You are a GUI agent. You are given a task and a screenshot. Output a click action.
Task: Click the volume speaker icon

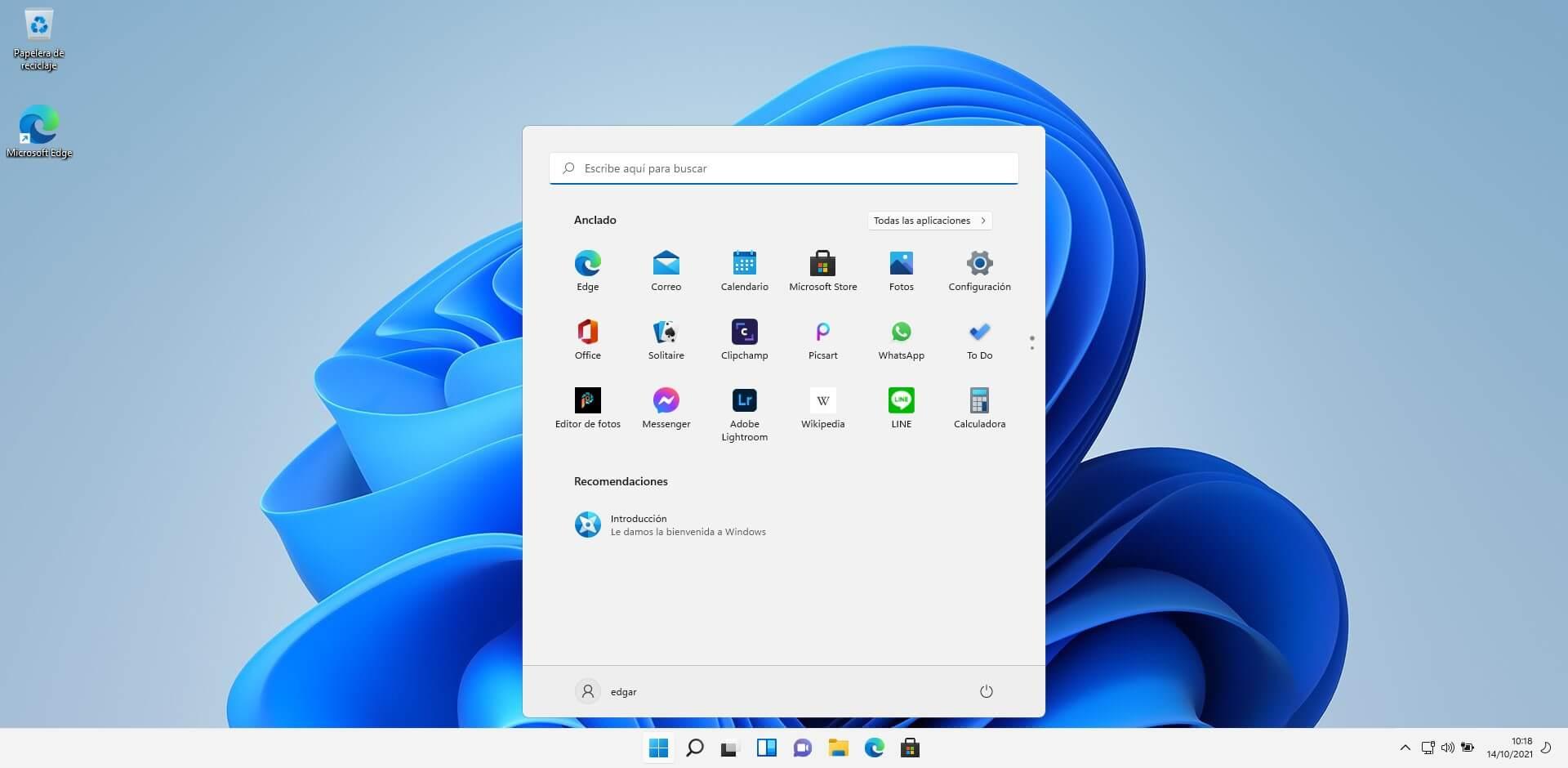click(1447, 748)
